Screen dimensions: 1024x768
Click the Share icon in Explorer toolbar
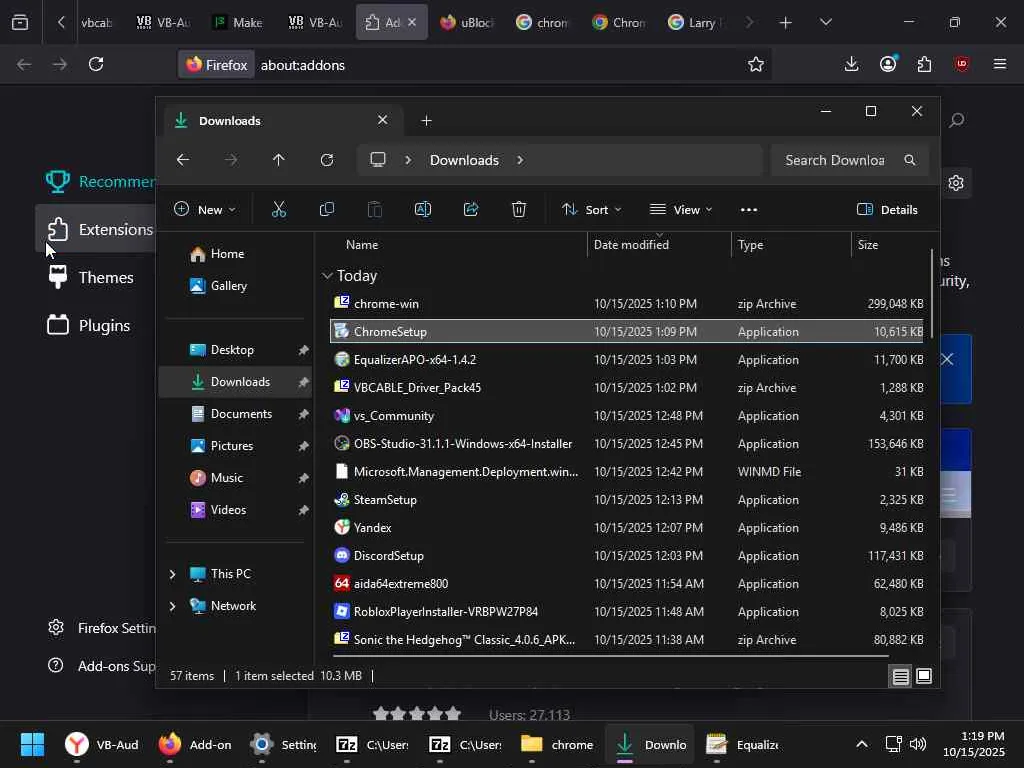[471, 210]
